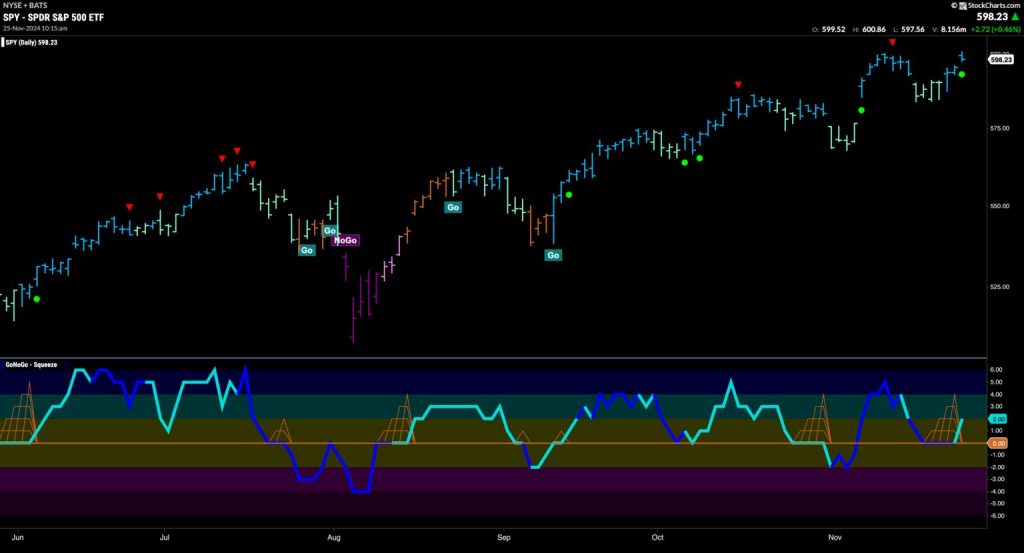The image size is (1024, 553).
Task: Click the high value 600.86
Action: (874, 29)
